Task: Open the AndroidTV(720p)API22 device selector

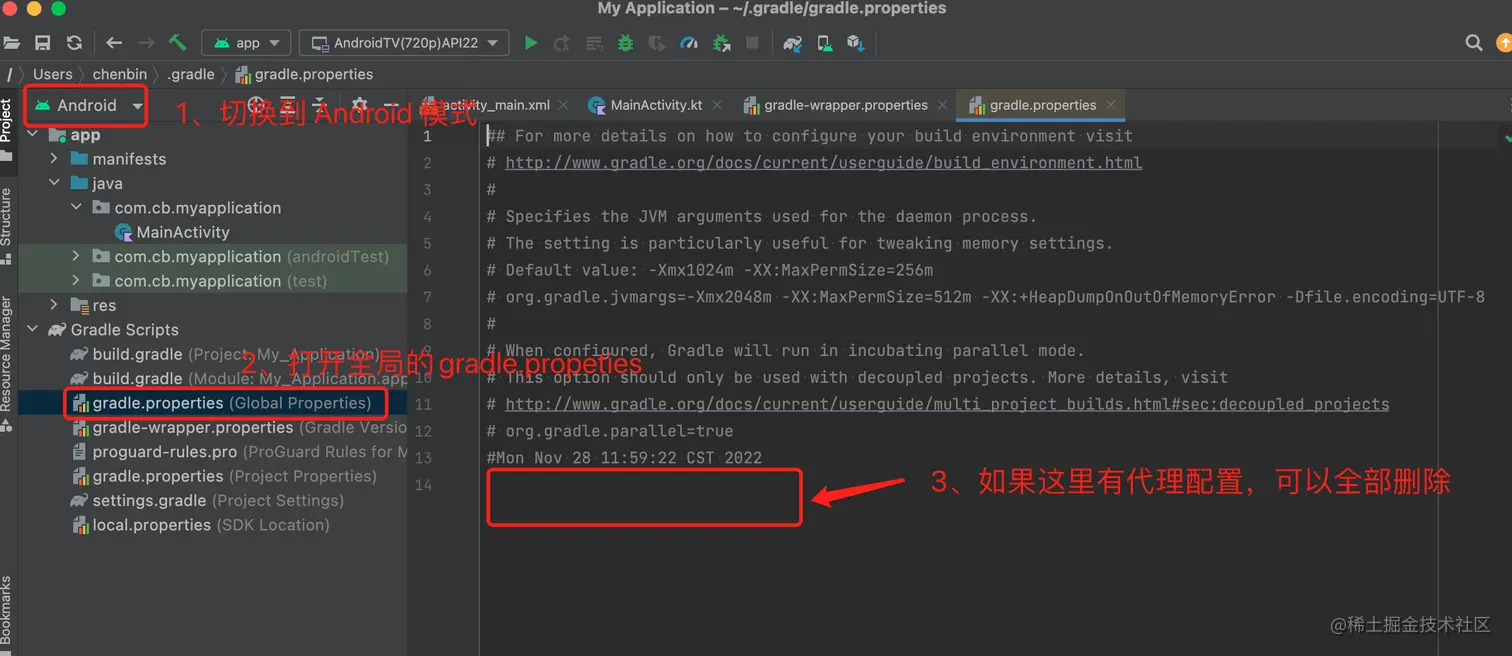Action: click(403, 43)
